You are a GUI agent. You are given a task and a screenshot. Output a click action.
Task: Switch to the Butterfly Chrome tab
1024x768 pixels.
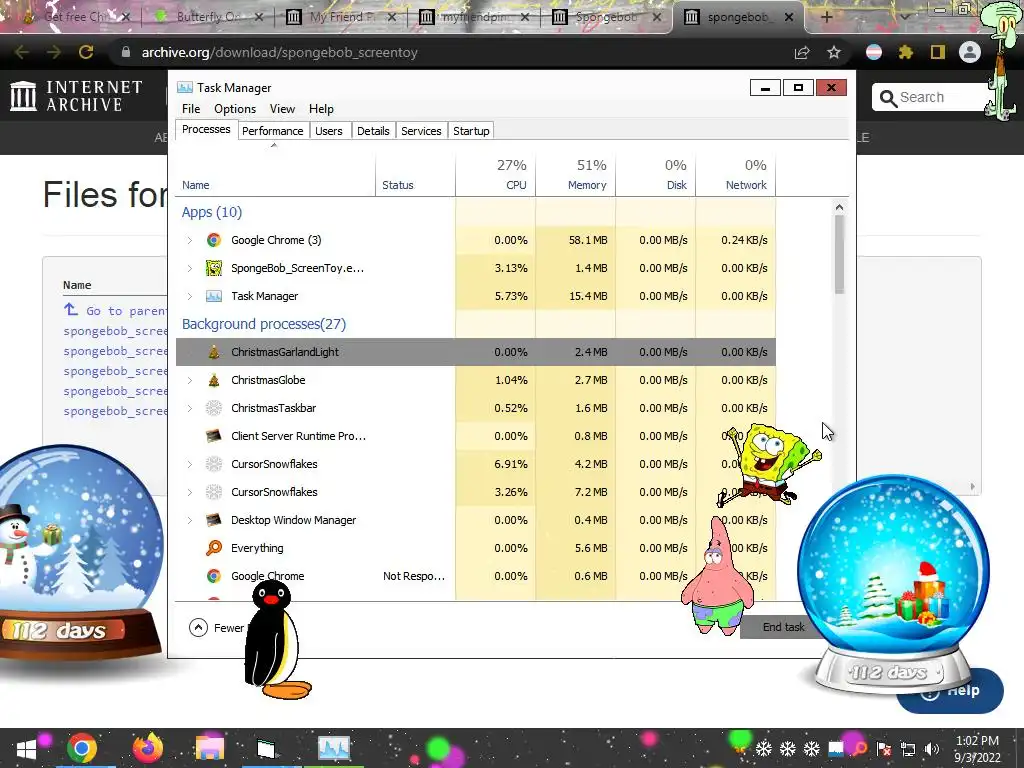pos(208,17)
